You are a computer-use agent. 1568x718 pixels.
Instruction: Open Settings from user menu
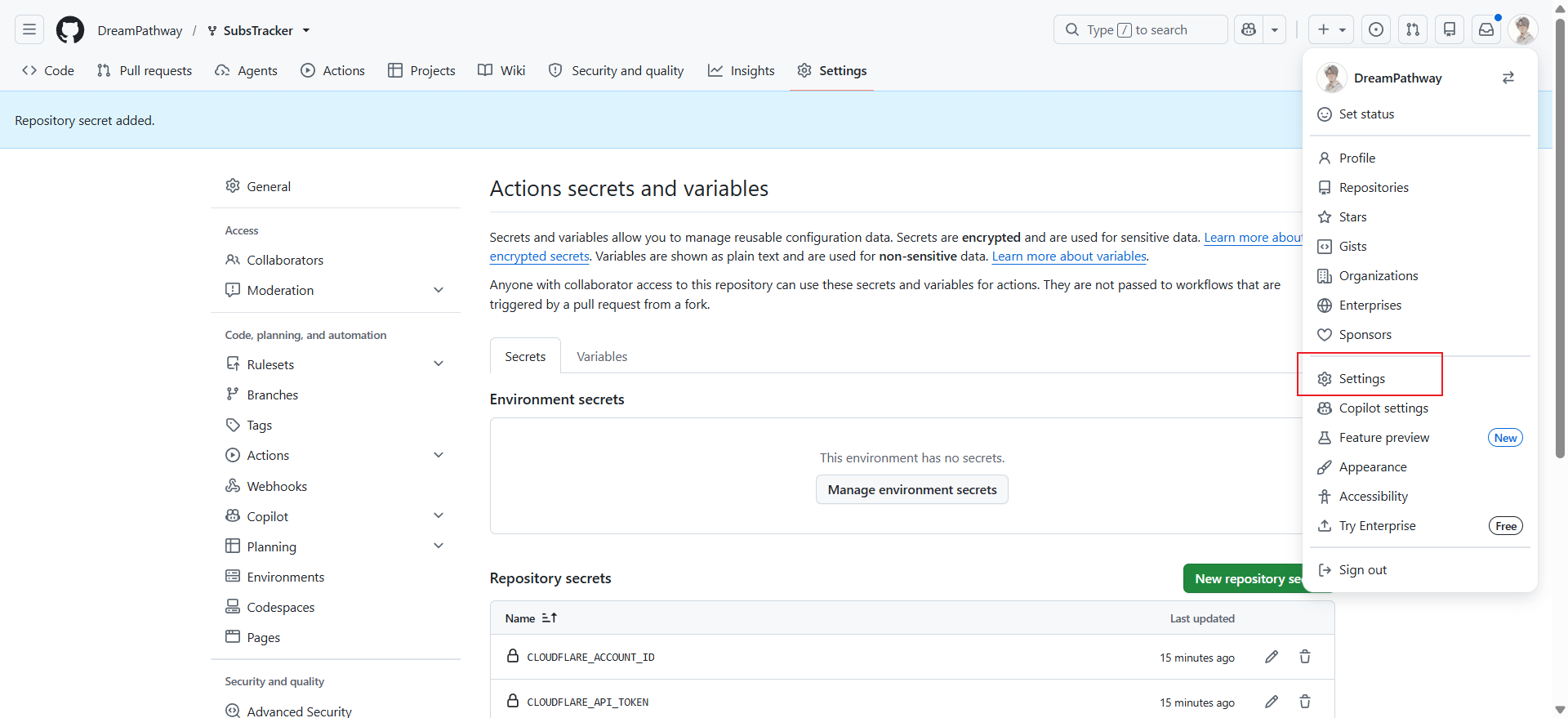click(1420, 379)
